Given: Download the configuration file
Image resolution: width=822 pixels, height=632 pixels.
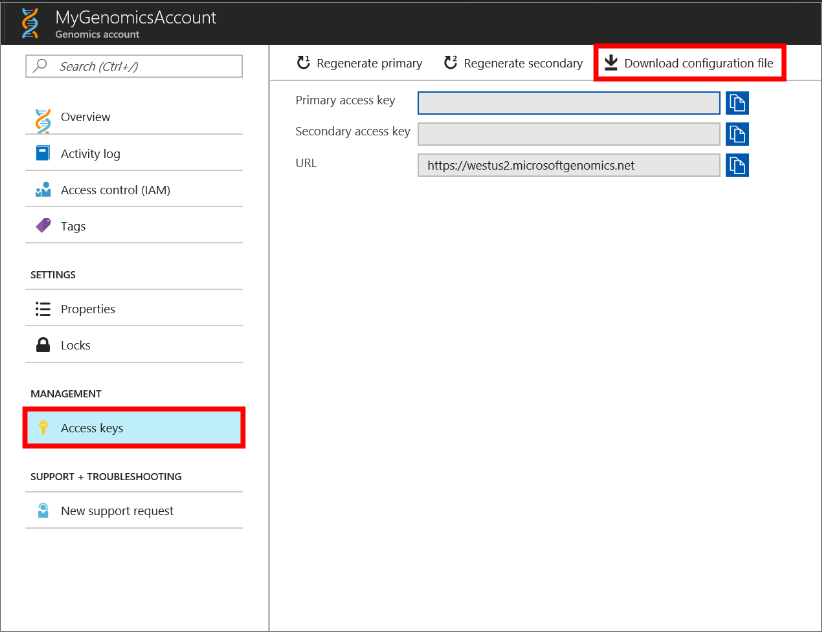Looking at the screenshot, I should [688, 62].
